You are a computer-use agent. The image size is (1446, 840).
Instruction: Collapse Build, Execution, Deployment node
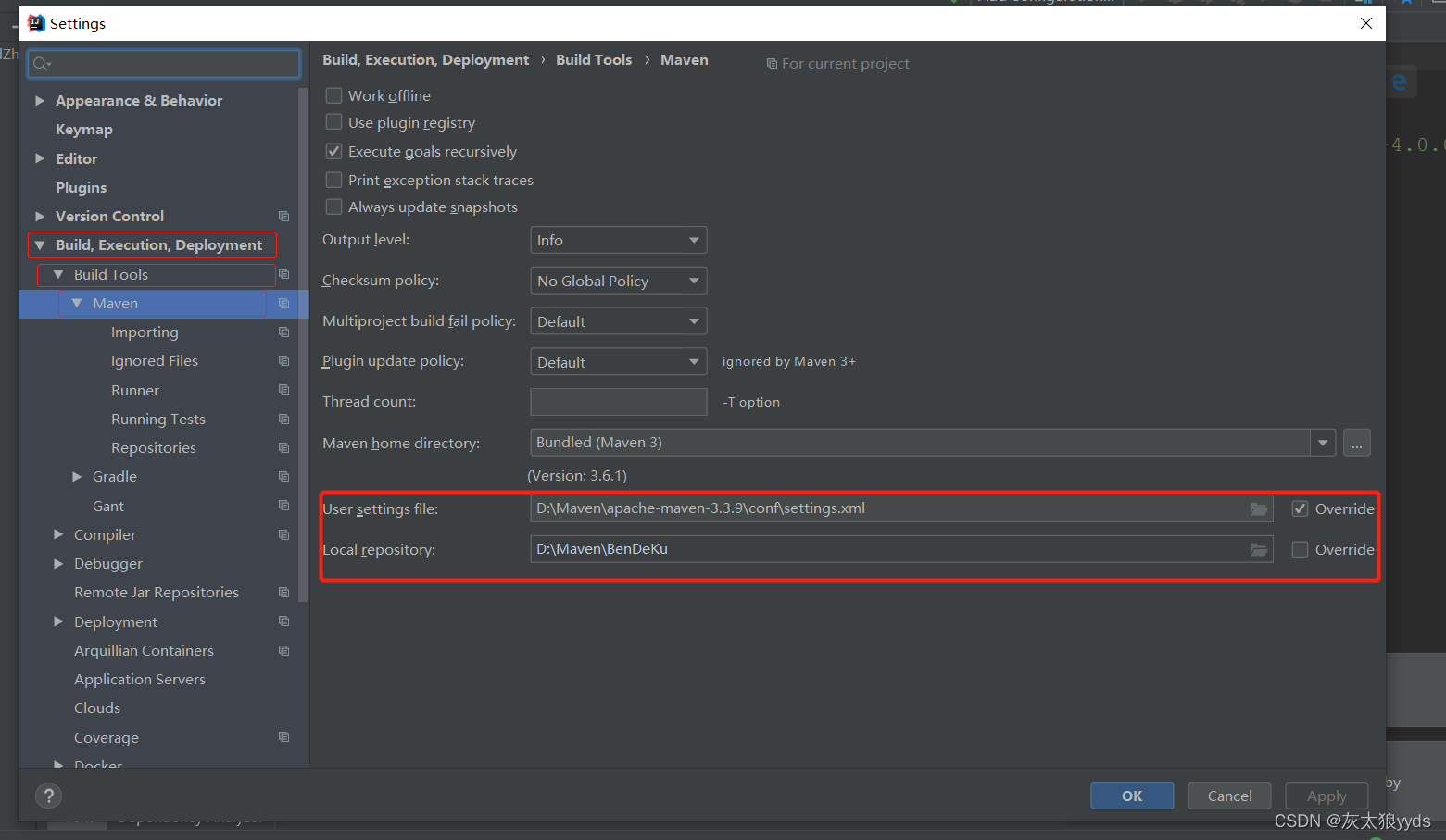tap(40, 245)
